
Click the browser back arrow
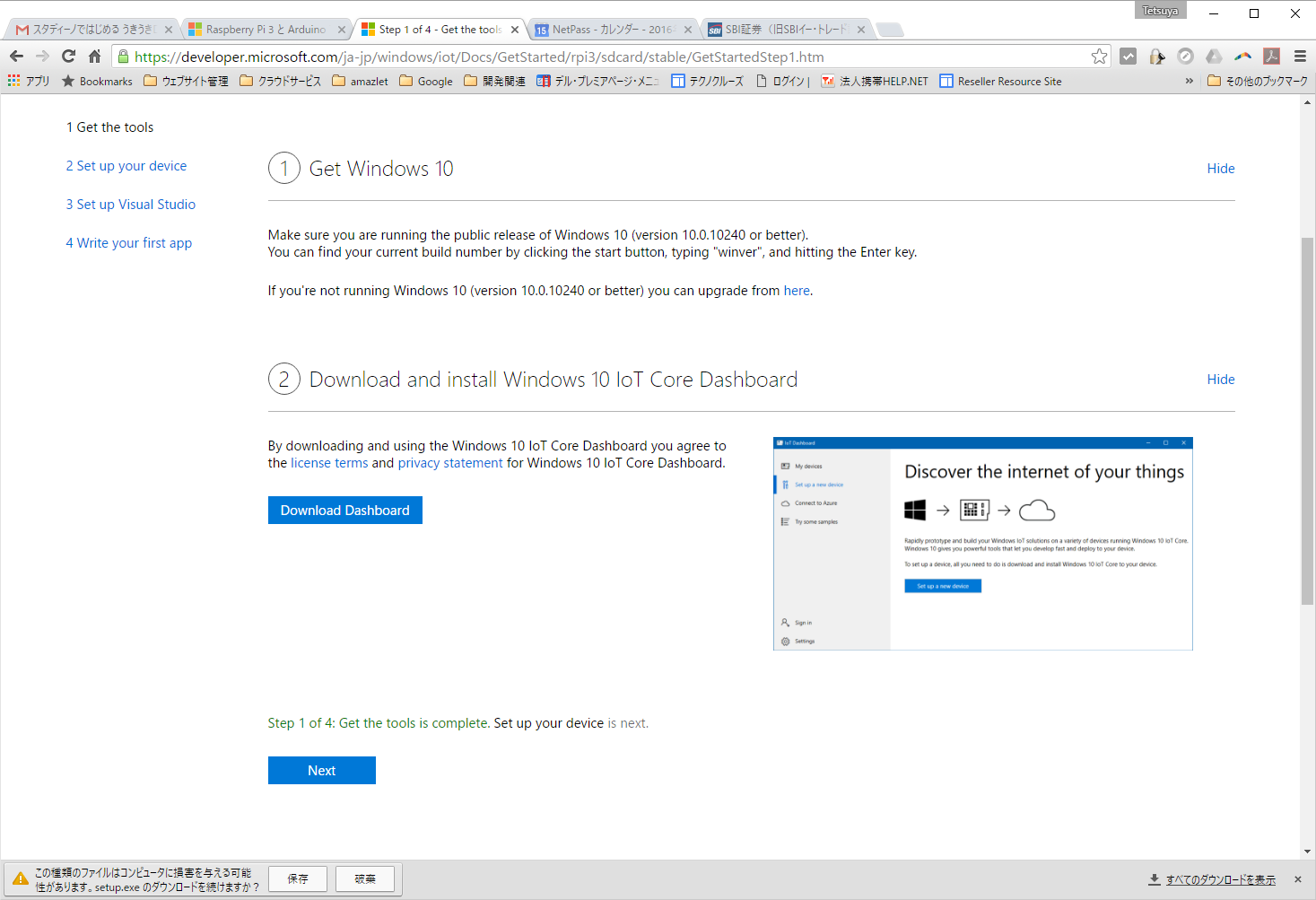click(16, 57)
